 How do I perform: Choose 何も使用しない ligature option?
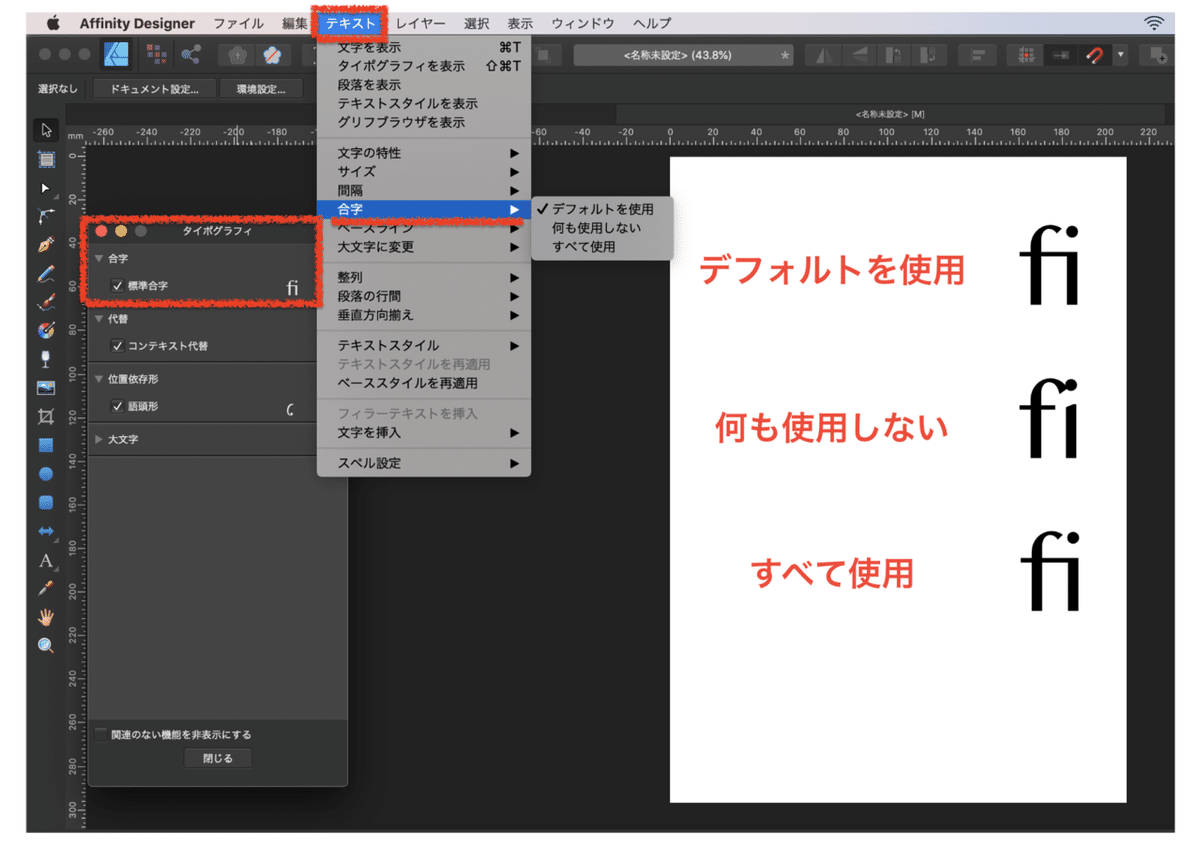(x=602, y=228)
